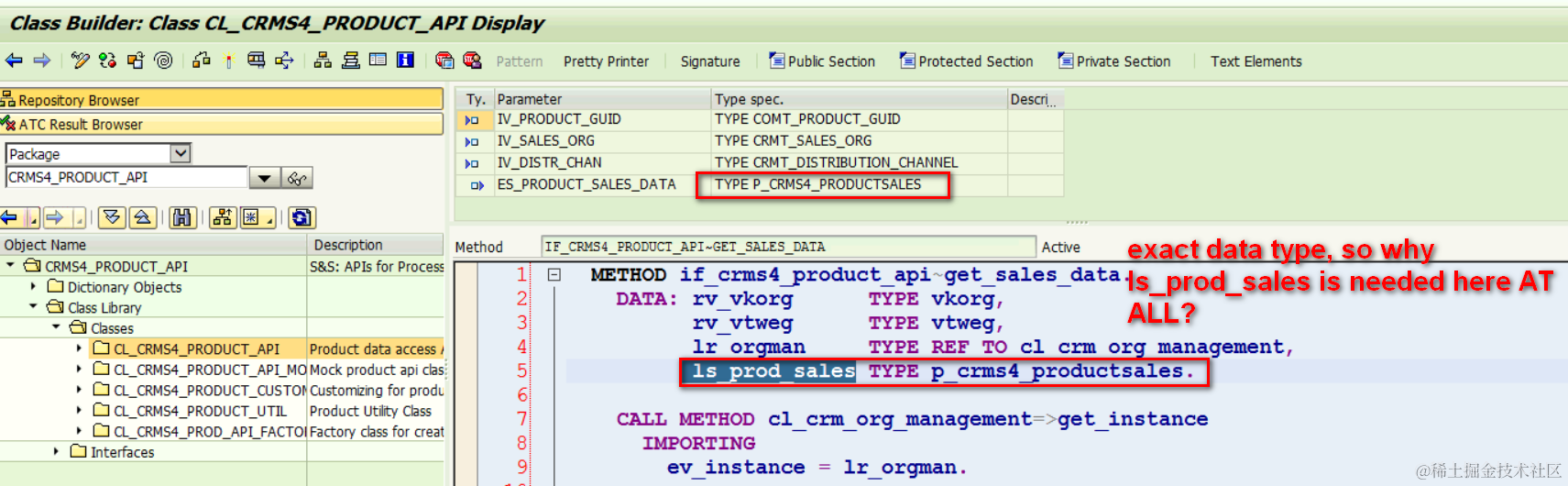Collapse the Class Library tree node

33,307
